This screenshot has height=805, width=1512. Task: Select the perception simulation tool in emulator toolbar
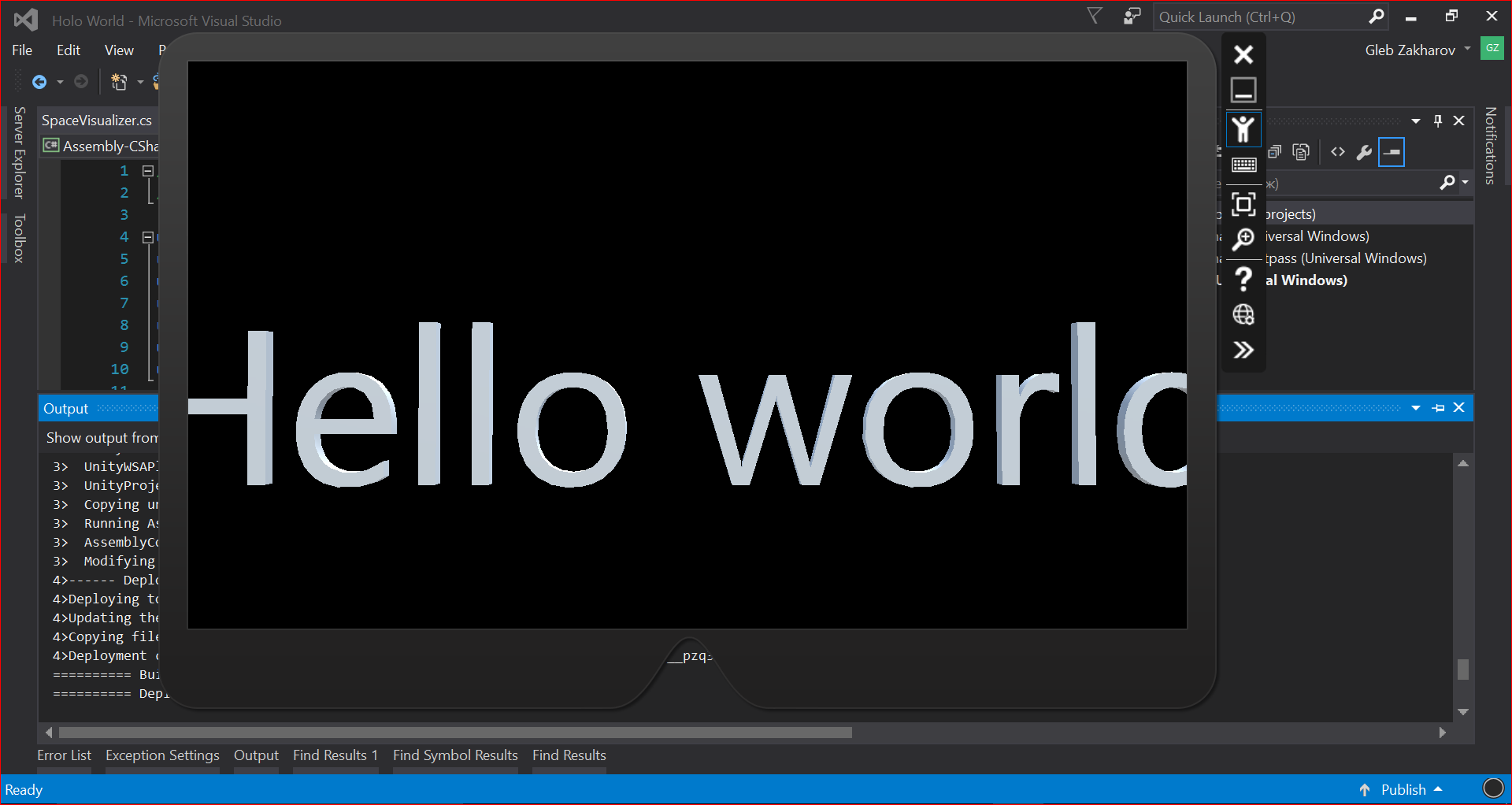tap(1243, 129)
